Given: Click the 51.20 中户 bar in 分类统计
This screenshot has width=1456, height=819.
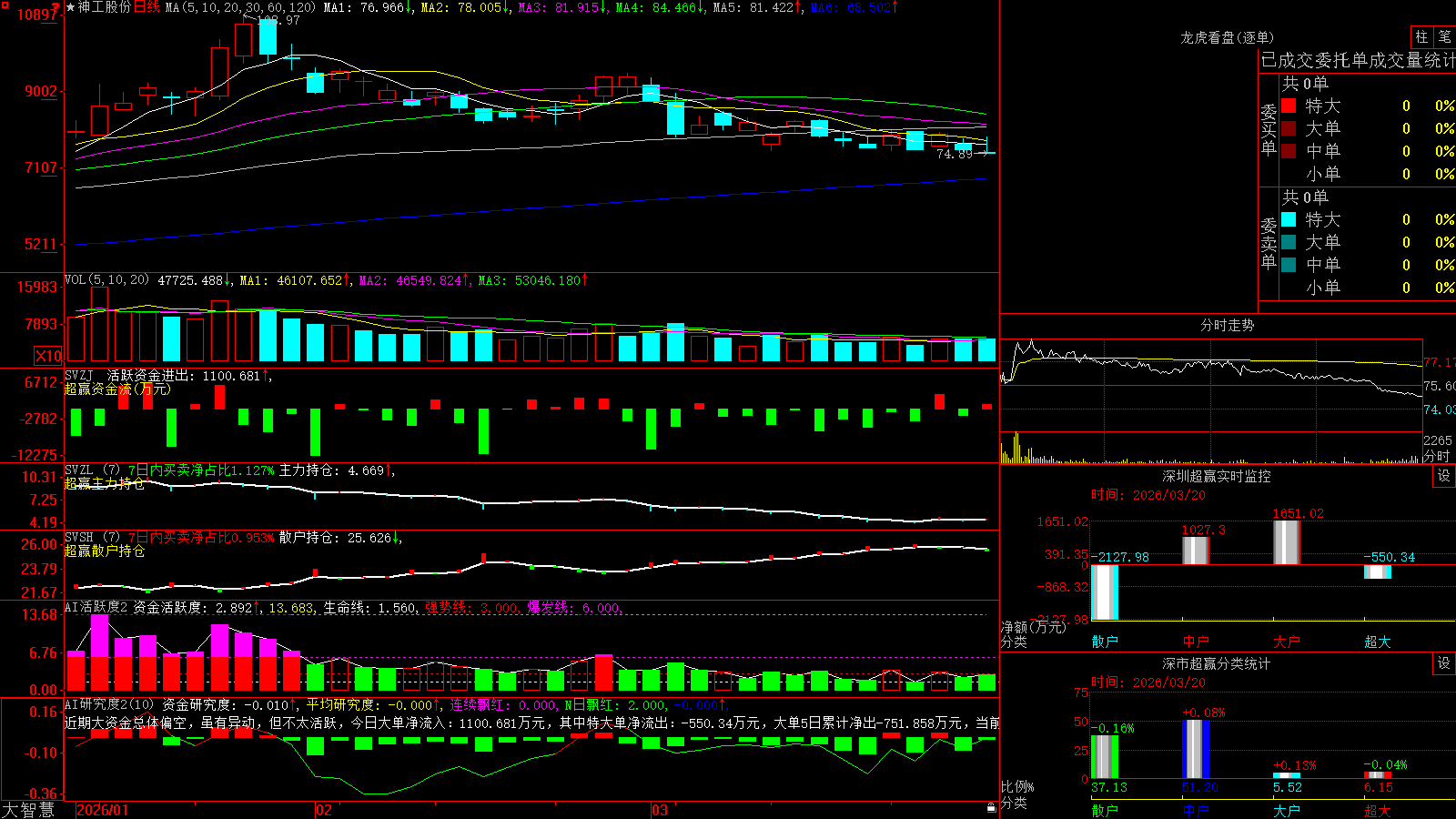Looking at the screenshot, I should pos(1196,750).
